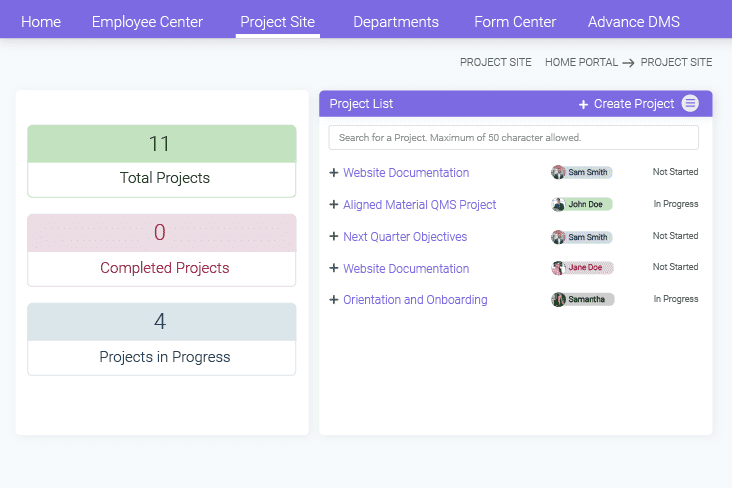Open the Project List hamburger menu icon
732x488 pixels.
point(690,104)
